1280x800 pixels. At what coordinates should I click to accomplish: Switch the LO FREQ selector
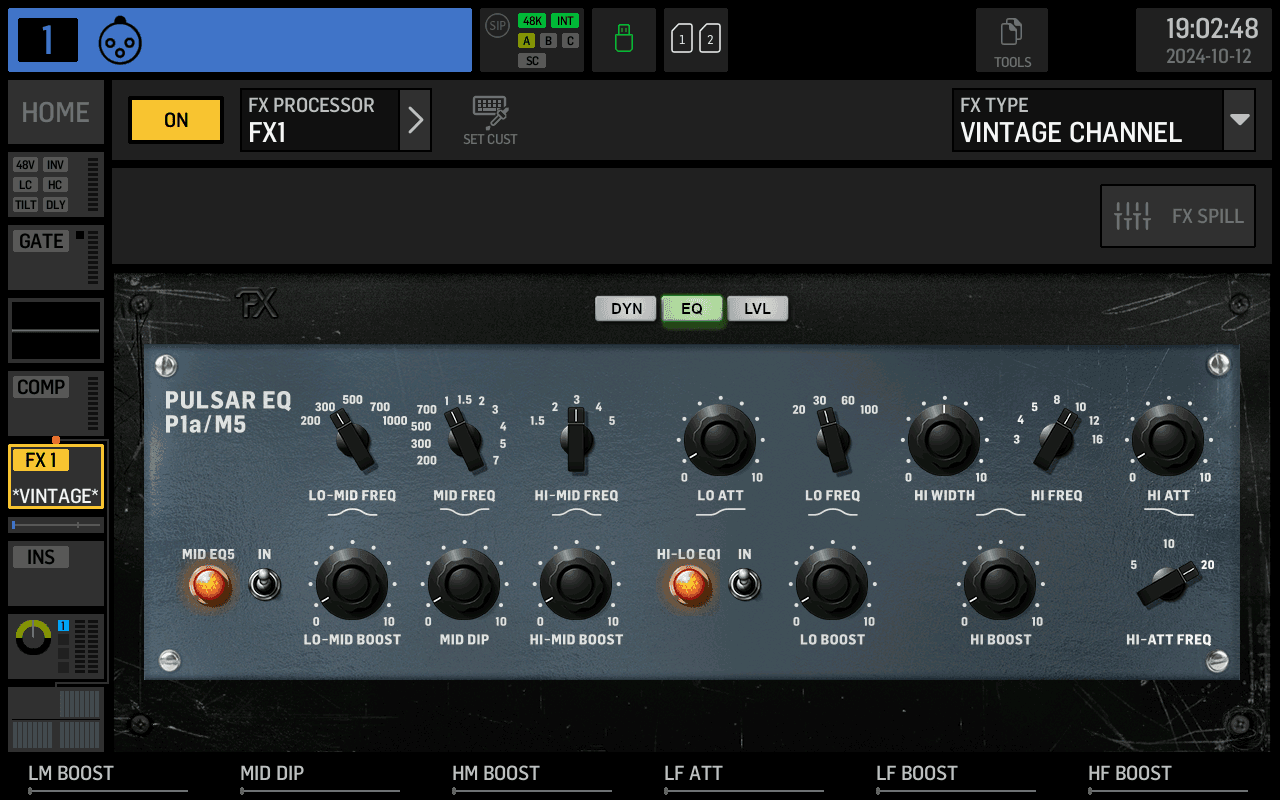point(832,442)
